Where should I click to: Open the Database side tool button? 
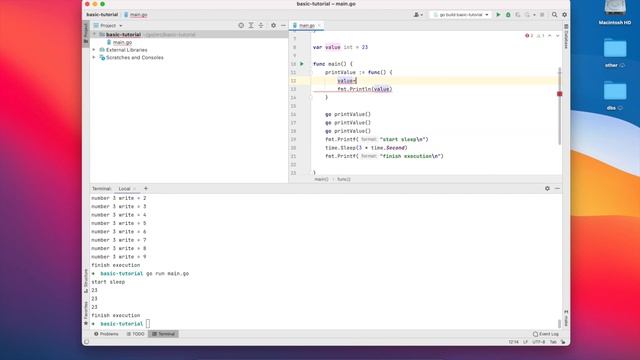tap(566, 37)
